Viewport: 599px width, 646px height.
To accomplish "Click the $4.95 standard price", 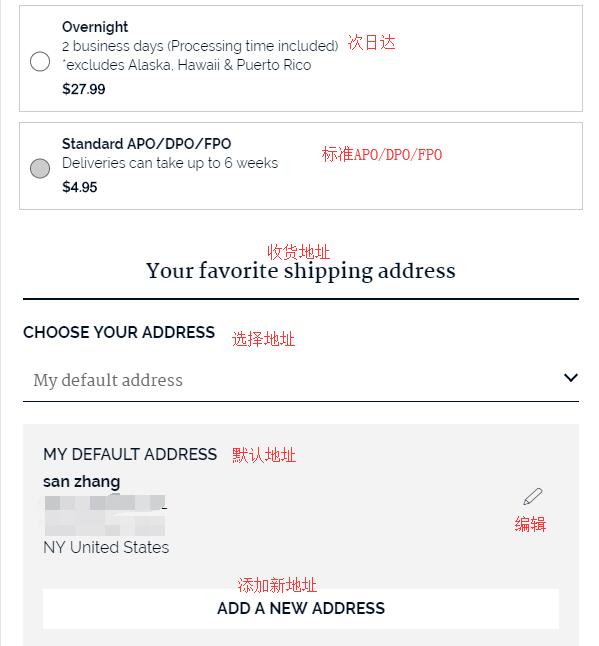I will (80, 187).
